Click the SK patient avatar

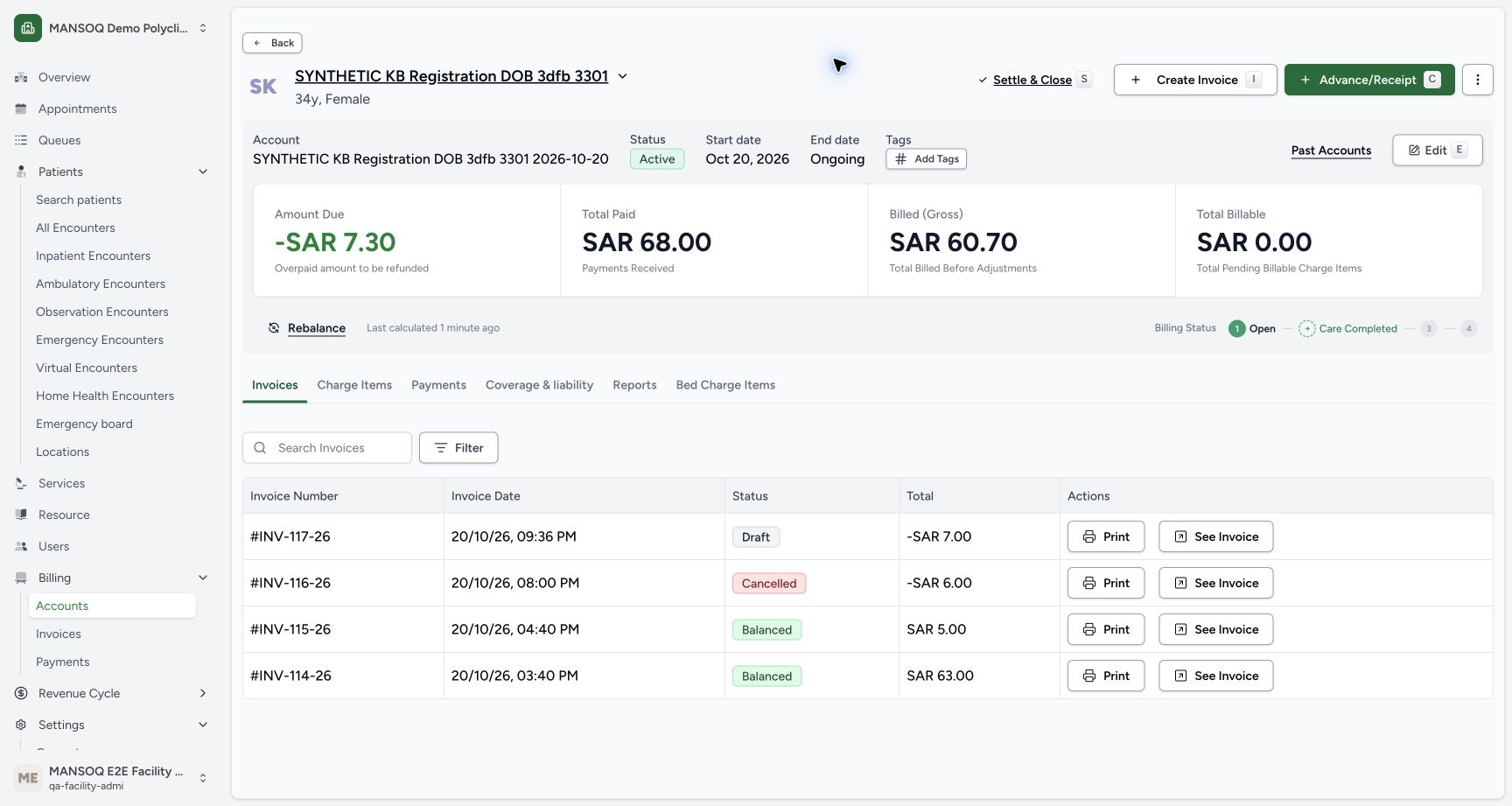pos(263,87)
